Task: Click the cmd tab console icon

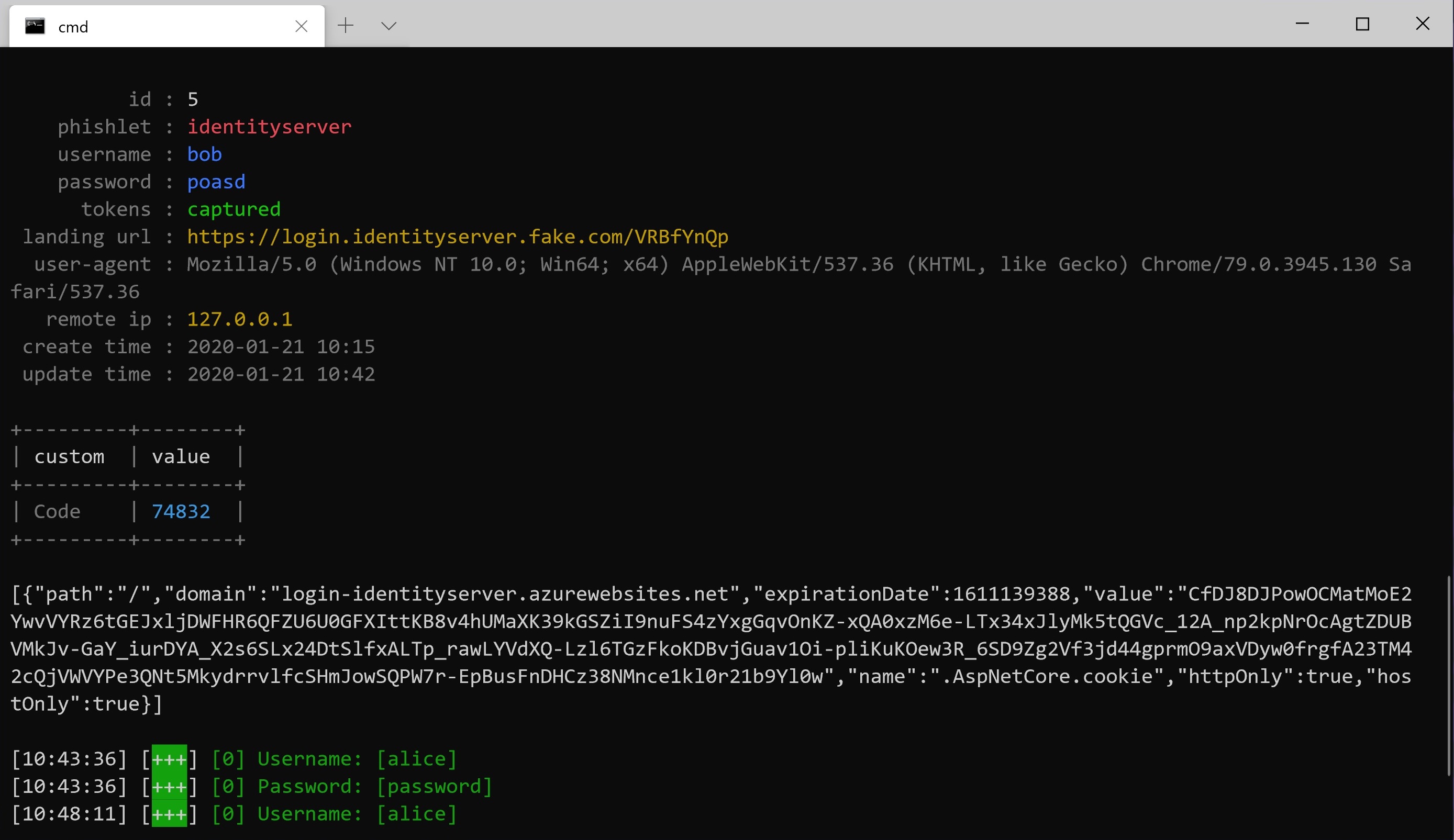Action: [35, 26]
